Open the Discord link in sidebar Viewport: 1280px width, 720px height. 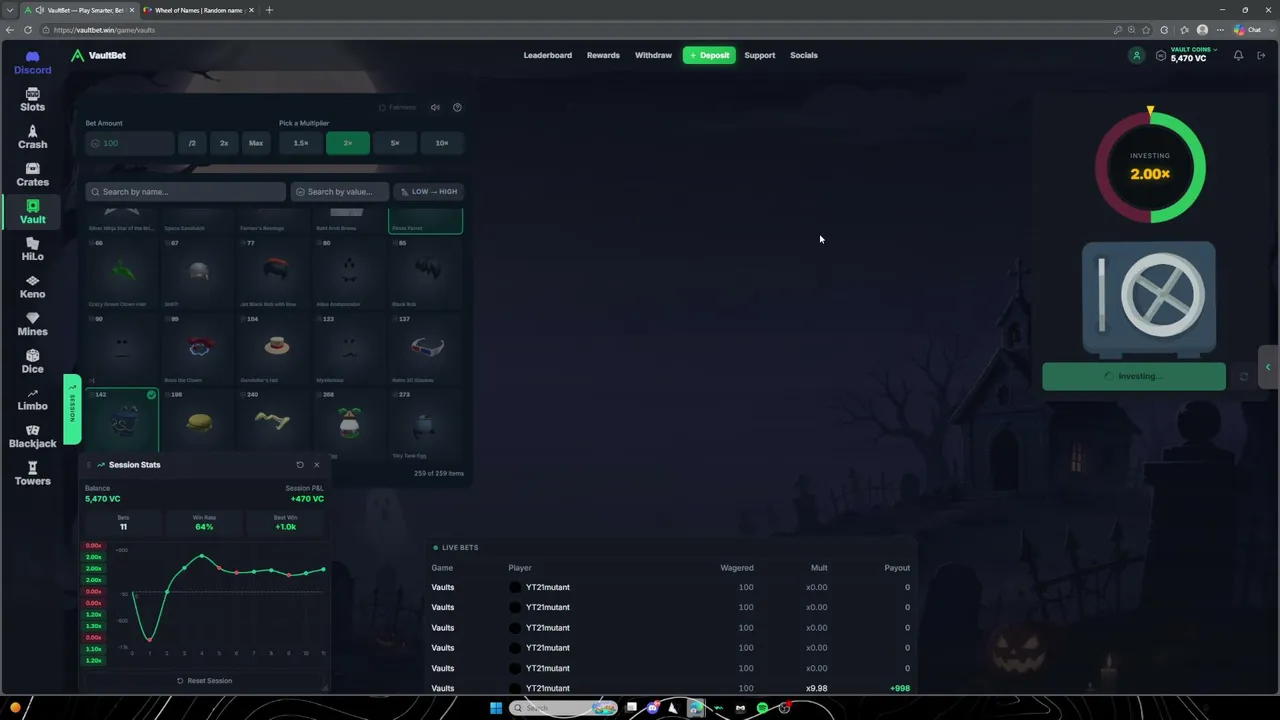pos(32,62)
